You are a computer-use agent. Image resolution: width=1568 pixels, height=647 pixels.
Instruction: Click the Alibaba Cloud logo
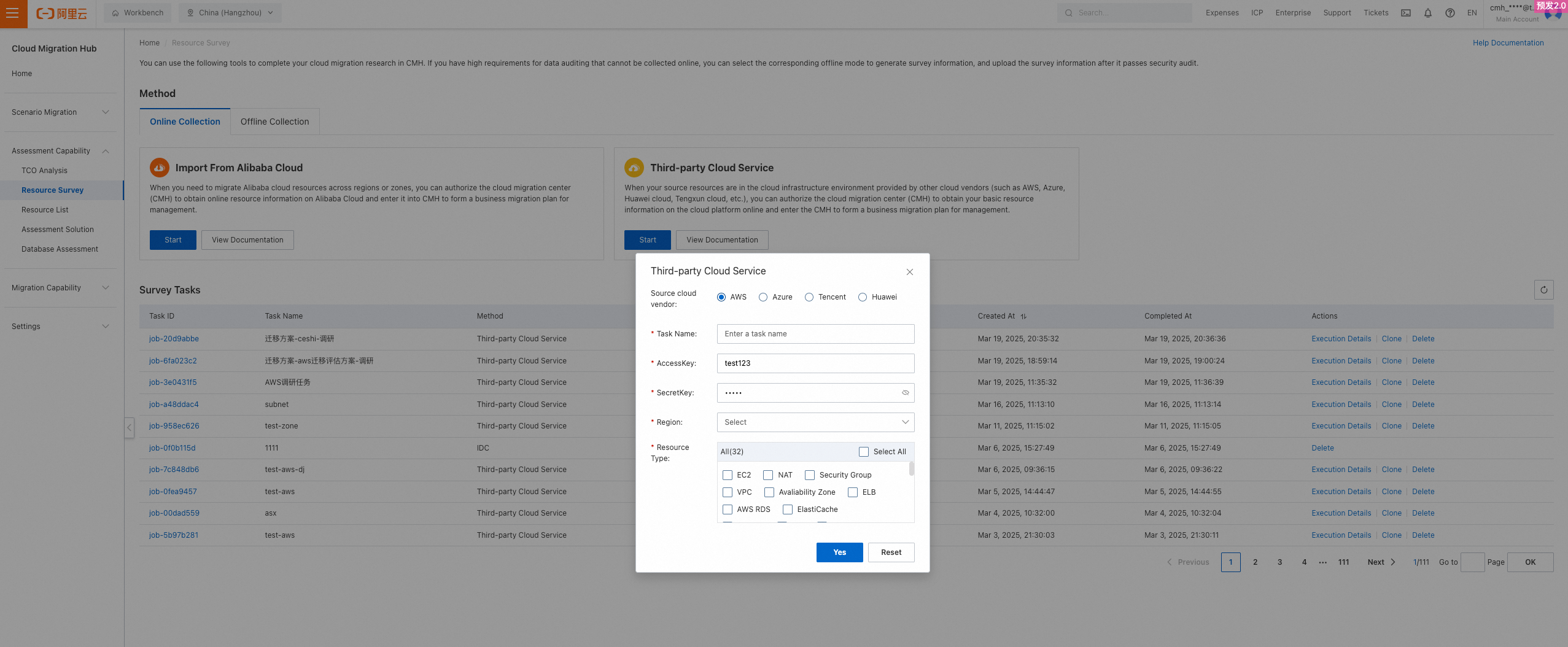[x=61, y=13]
